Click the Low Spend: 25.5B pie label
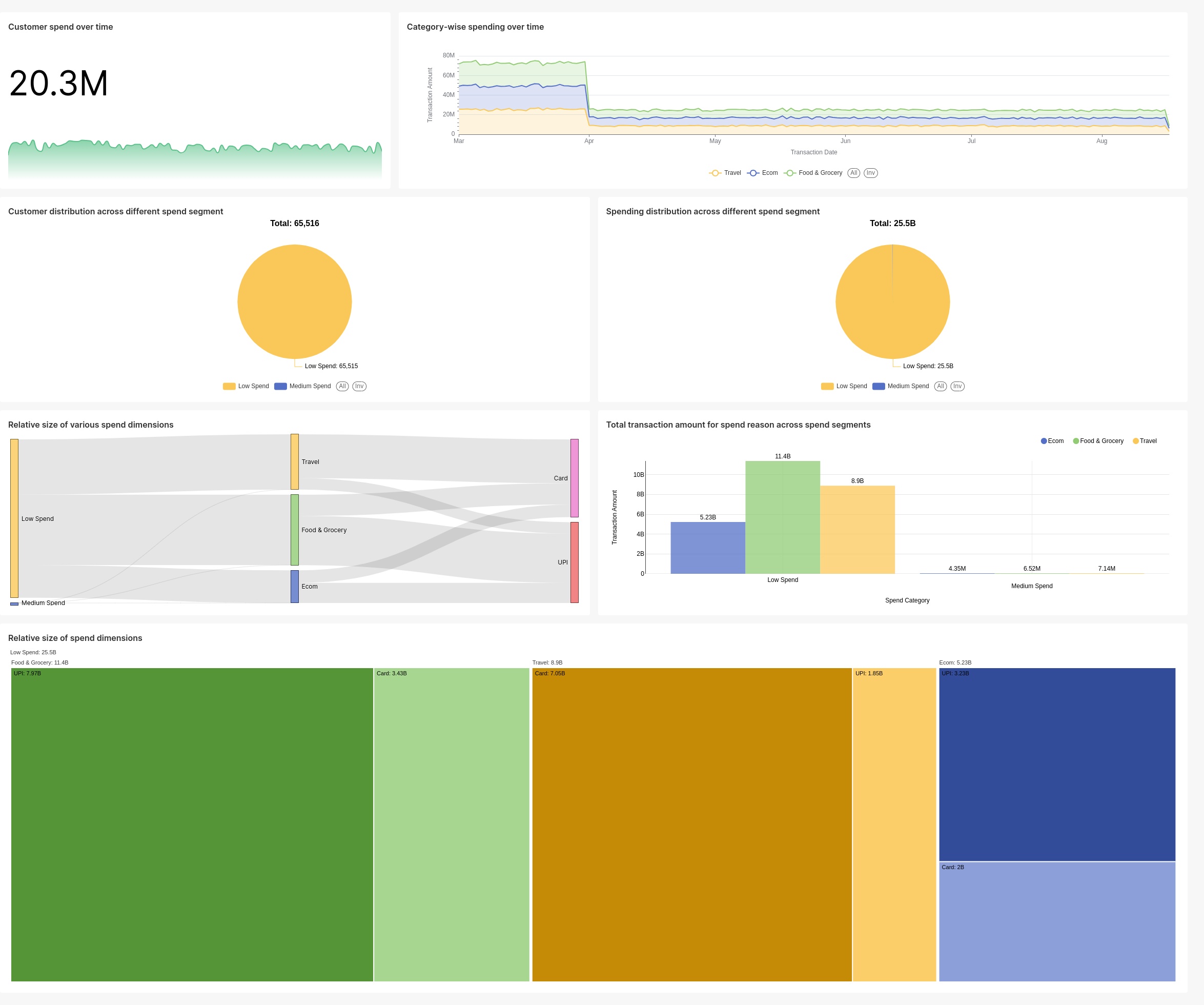 point(928,366)
